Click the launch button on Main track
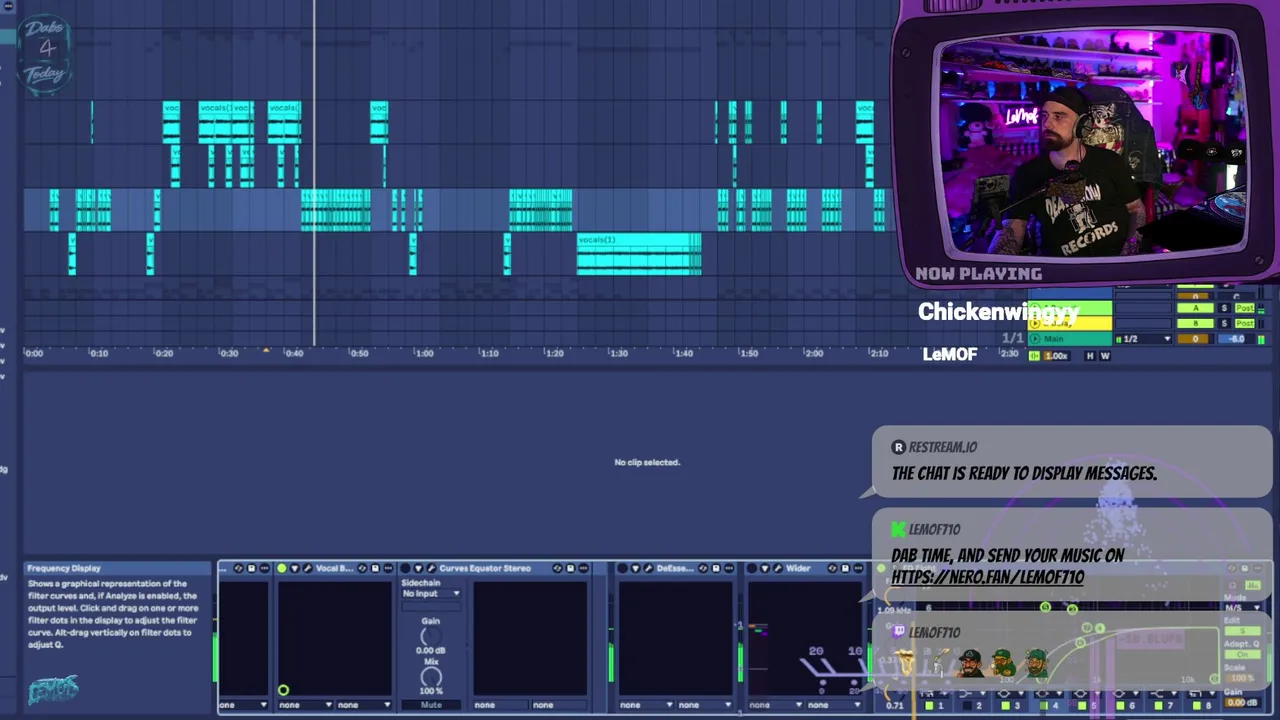The width and height of the screenshot is (1280, 720). (1035, 338)
